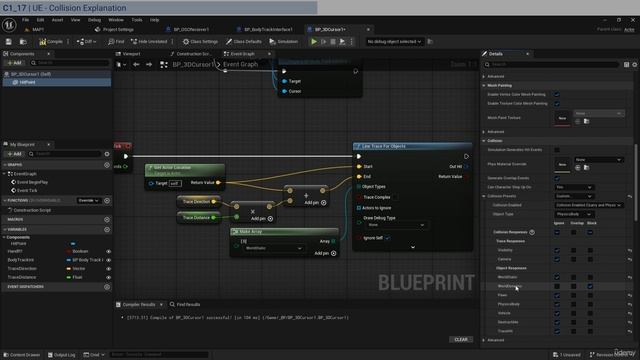Open debug object selection dropdown
Screen dimensions: 640x360
(394, 42)
